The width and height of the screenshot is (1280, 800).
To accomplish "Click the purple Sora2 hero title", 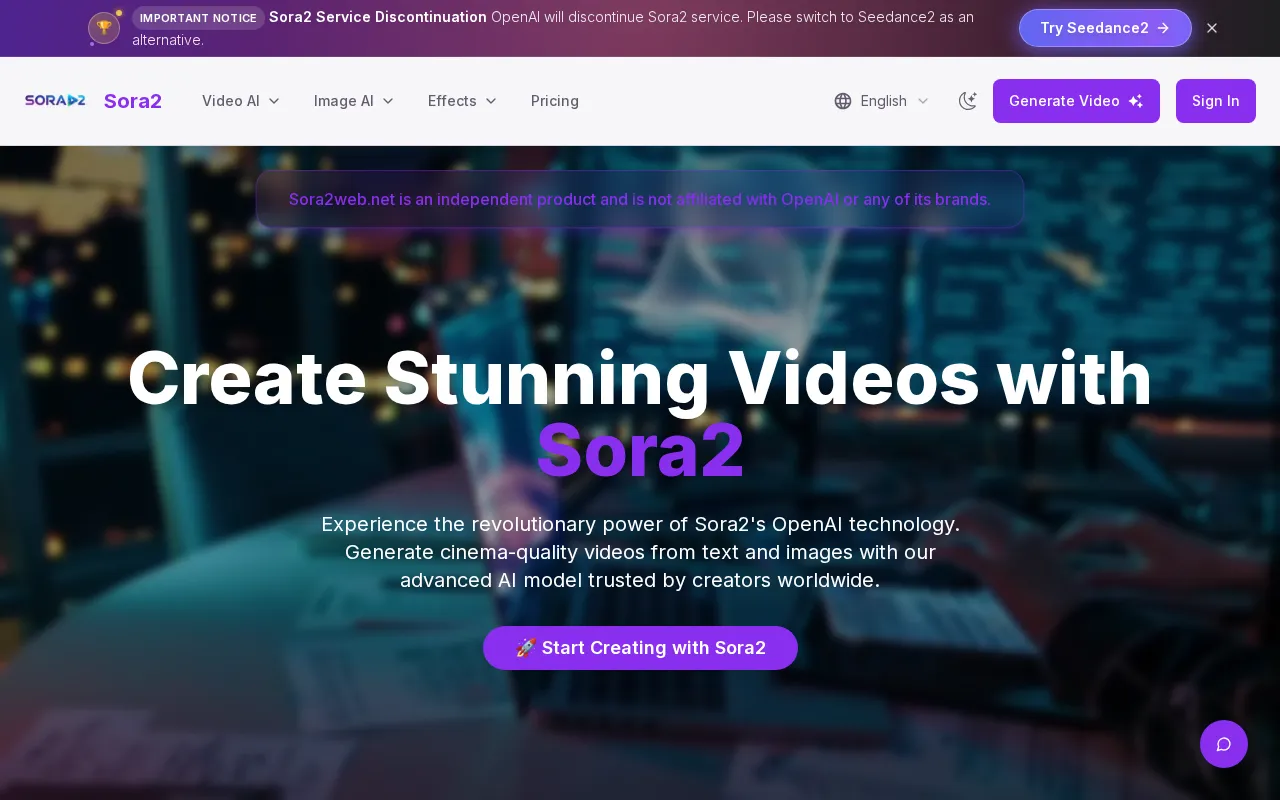I will [640, 450].
